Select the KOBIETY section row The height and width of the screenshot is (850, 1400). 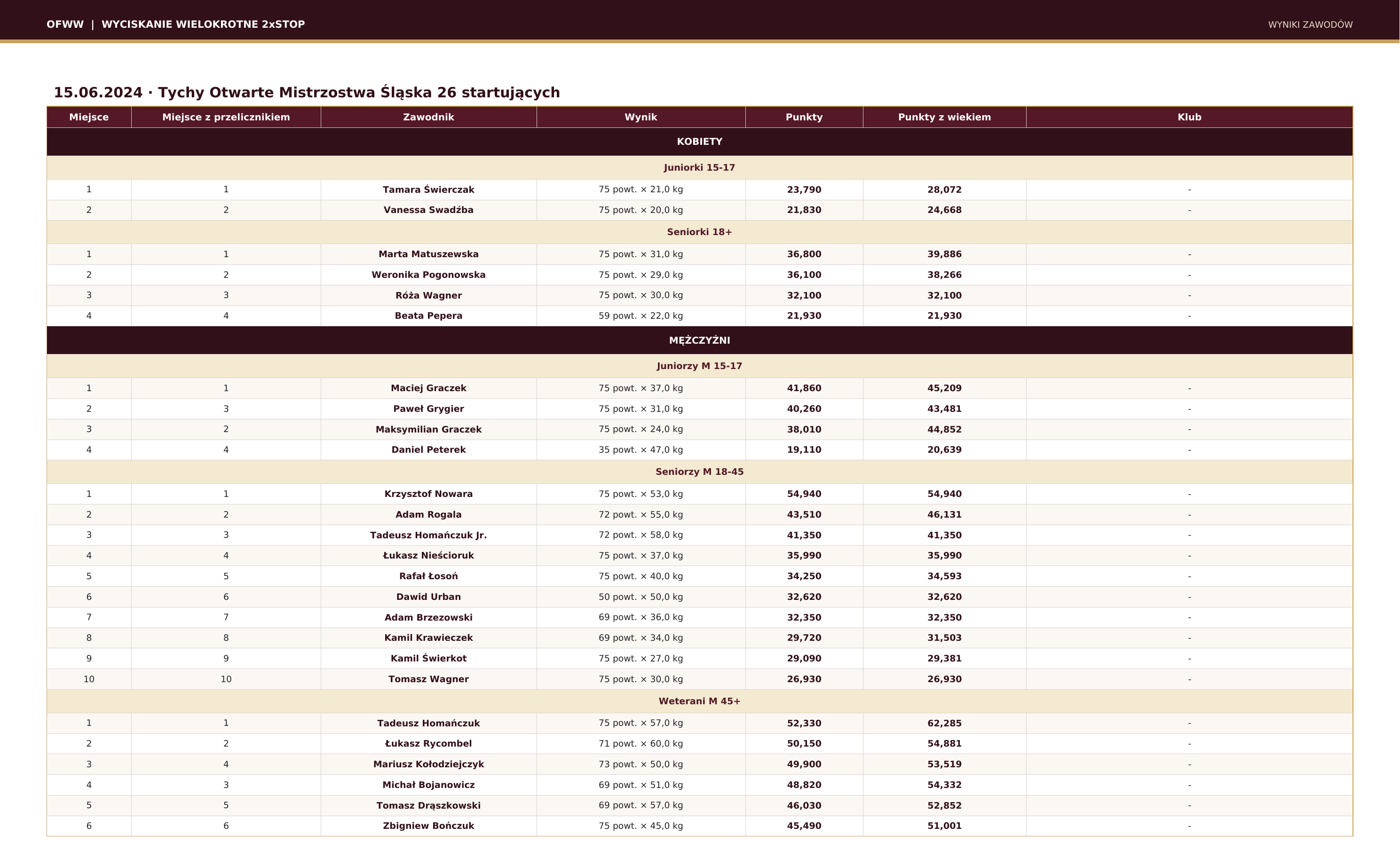(699, 142)
